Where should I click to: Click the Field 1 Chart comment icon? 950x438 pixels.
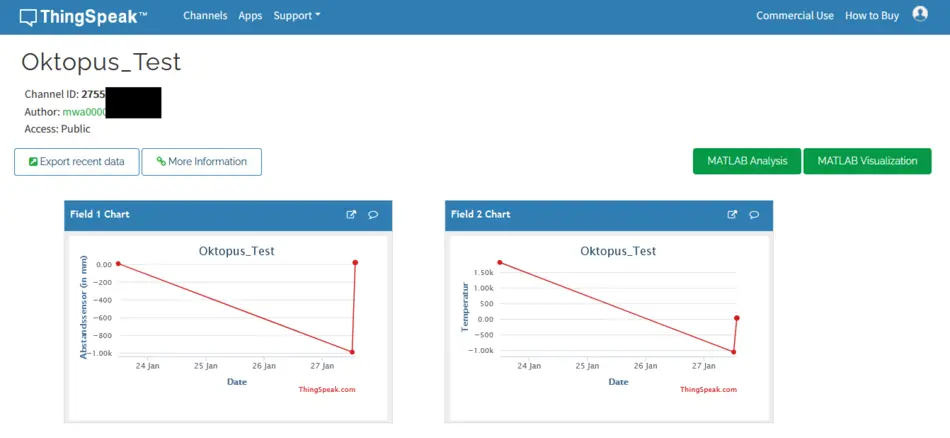point(373,214)
